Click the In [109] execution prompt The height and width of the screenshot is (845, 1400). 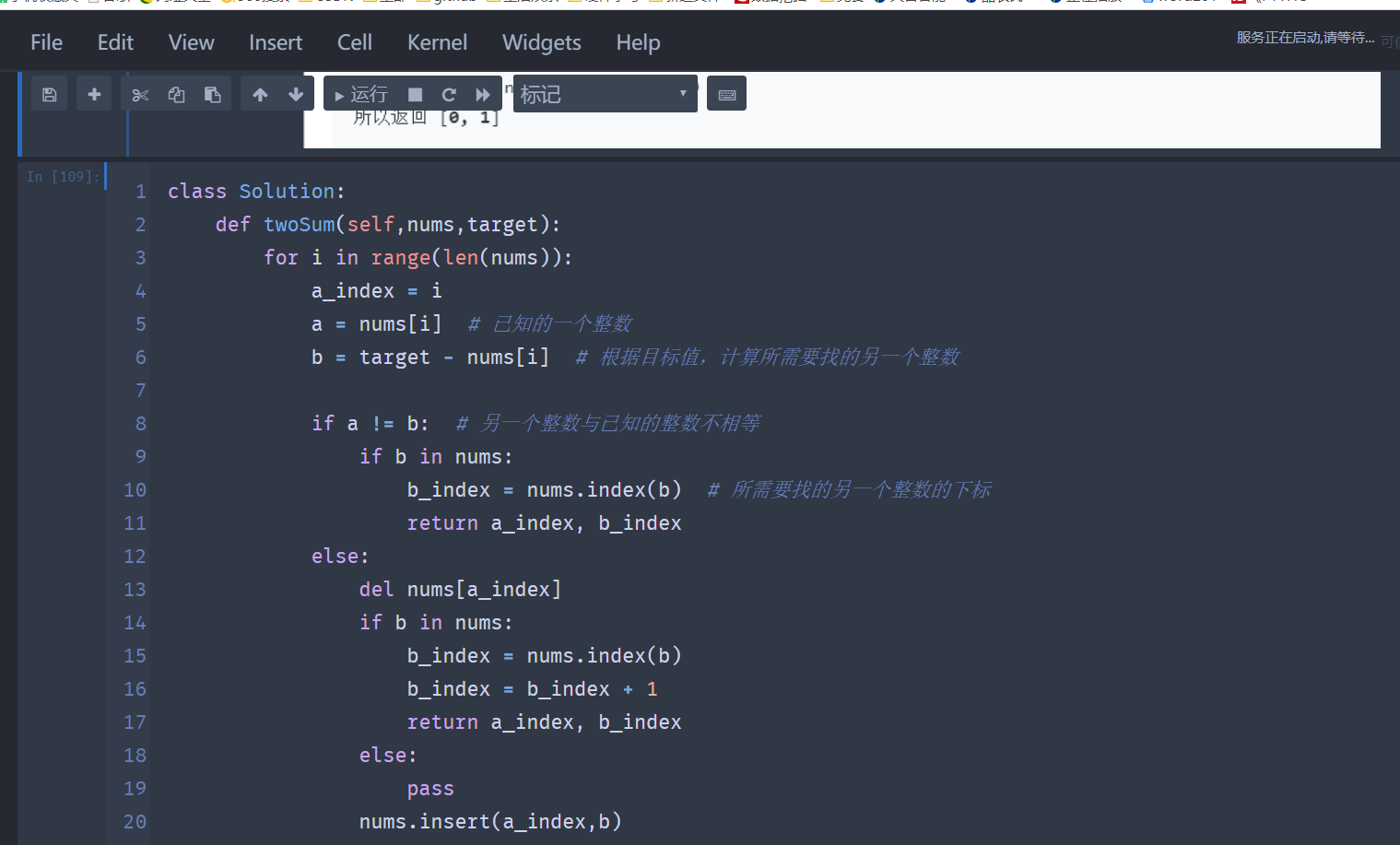pos(61,176)
